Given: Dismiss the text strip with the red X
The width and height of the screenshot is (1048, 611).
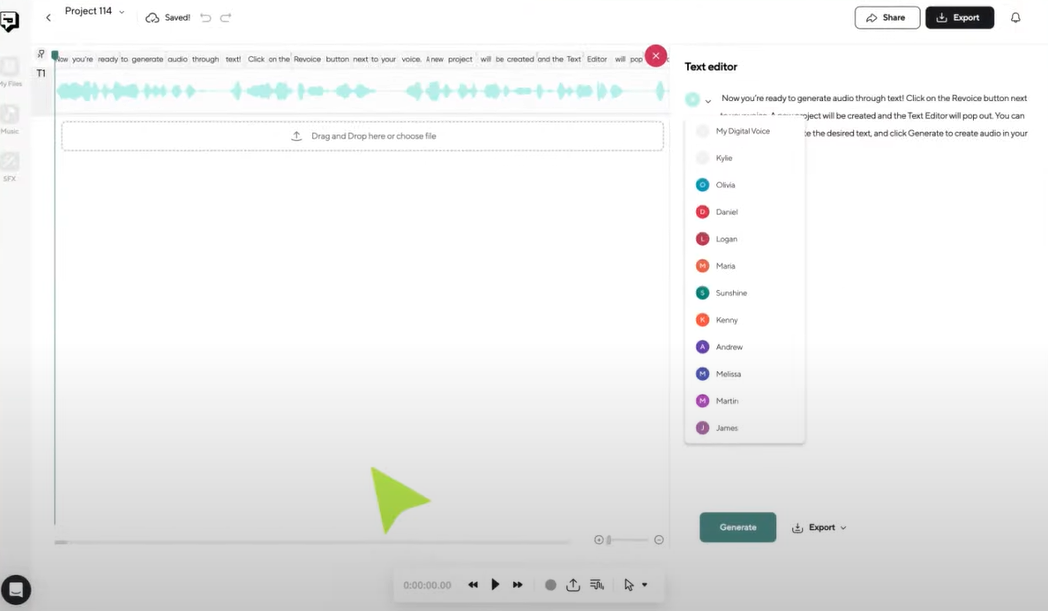Looking at the screenshot, I should pos(656,55).
